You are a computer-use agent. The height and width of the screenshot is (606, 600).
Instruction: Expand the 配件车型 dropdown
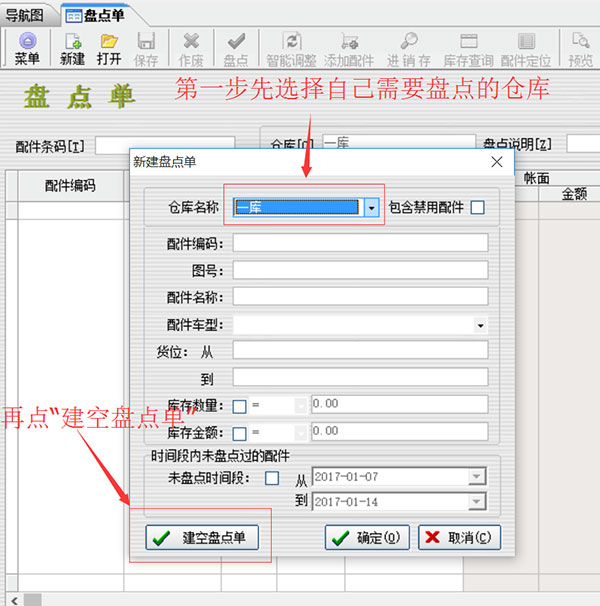tap(480, 325)
